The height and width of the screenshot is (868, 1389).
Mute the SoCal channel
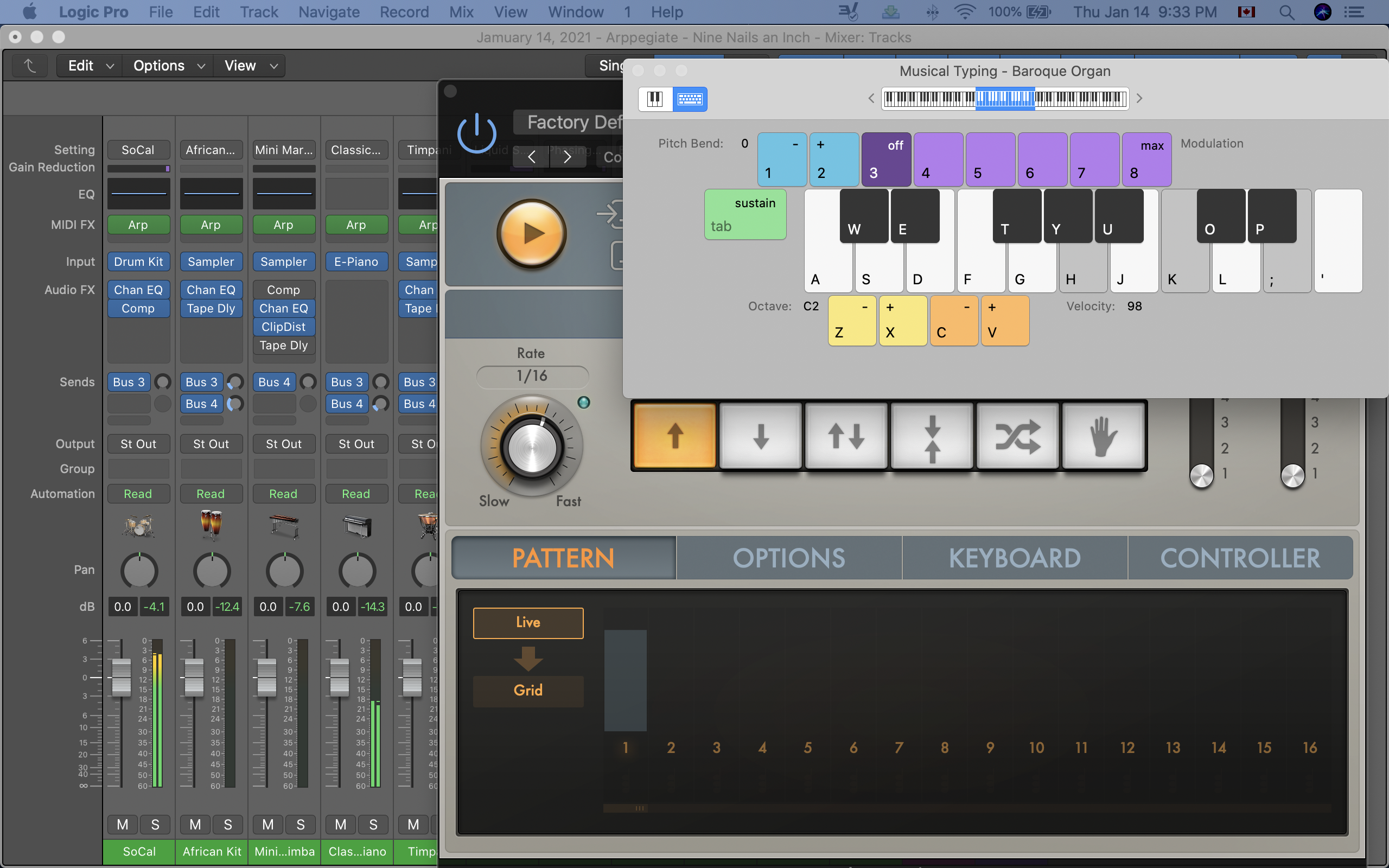[x=122, y=825]
